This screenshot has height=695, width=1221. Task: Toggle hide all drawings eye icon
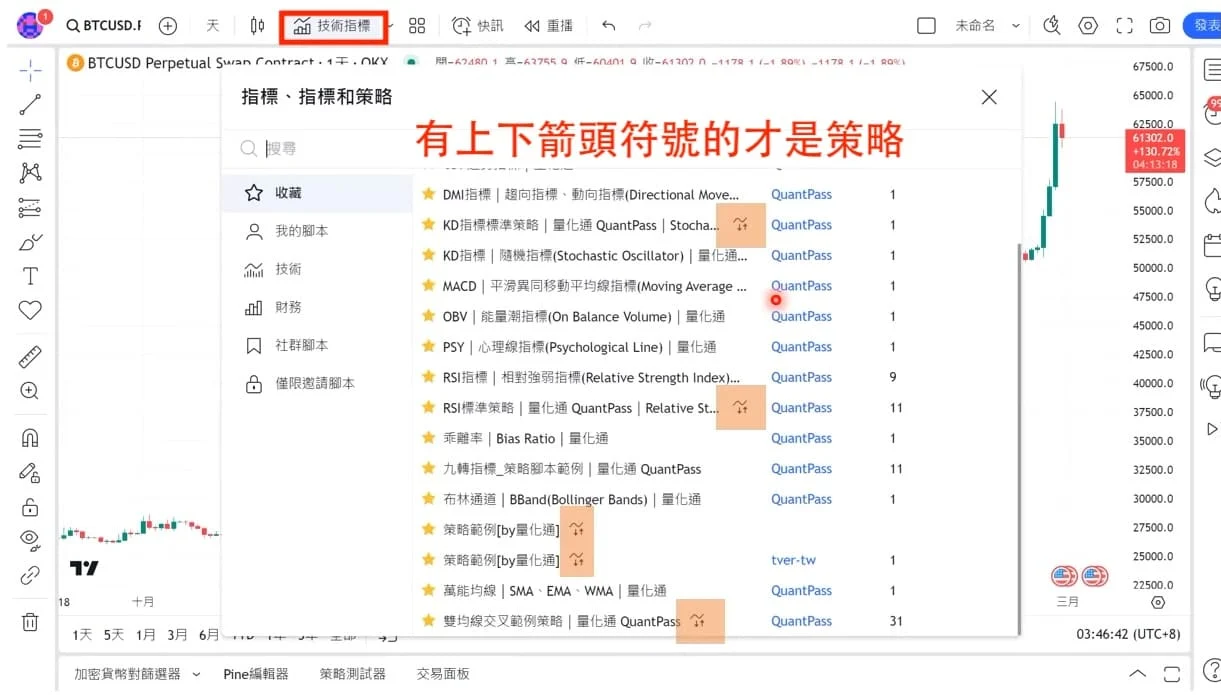pyautogui.click(x=30, y=540)
